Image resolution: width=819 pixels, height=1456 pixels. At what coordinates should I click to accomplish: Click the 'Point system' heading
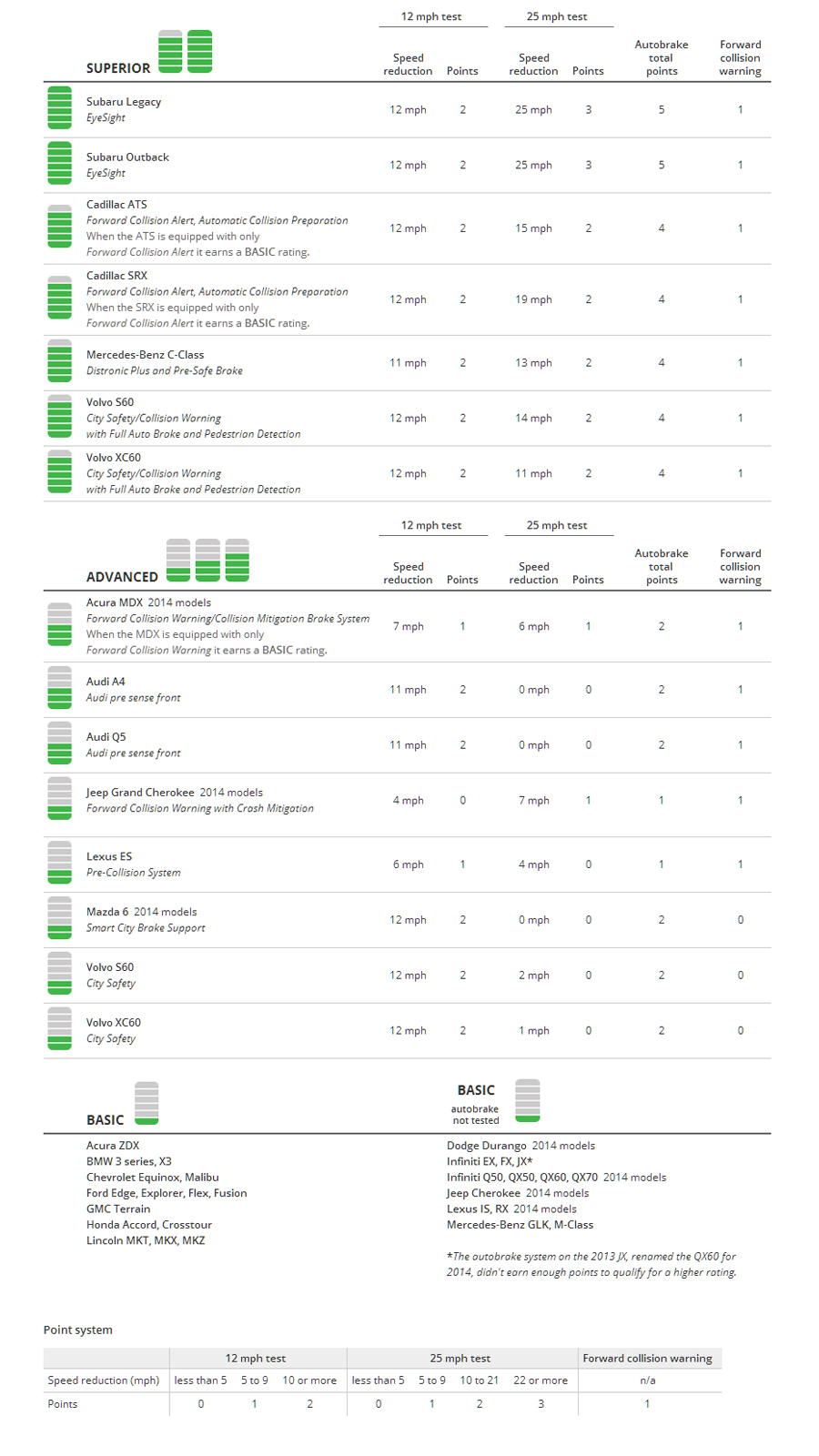(78, 1330)
